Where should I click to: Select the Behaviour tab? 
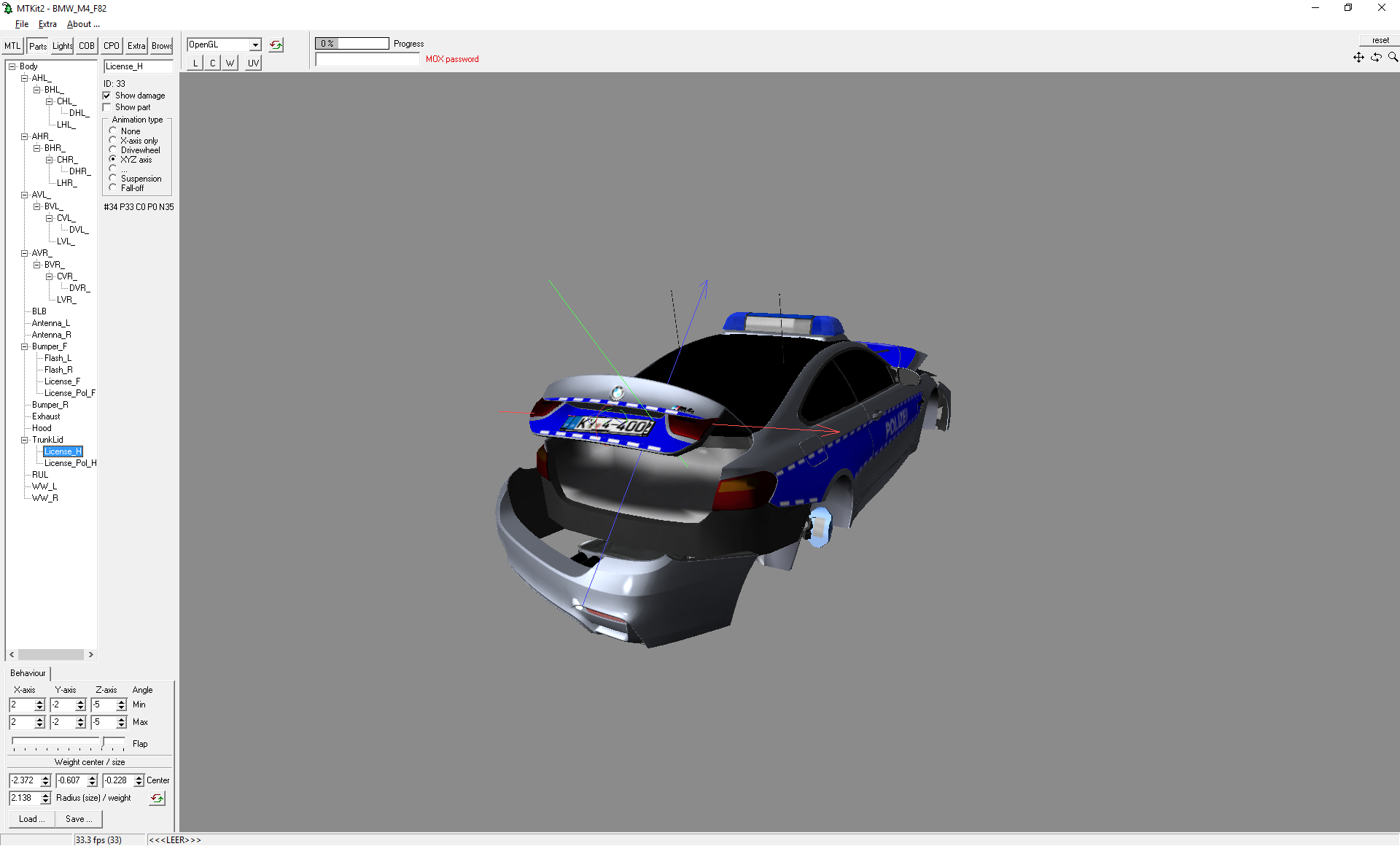click(x=28, y=673)
